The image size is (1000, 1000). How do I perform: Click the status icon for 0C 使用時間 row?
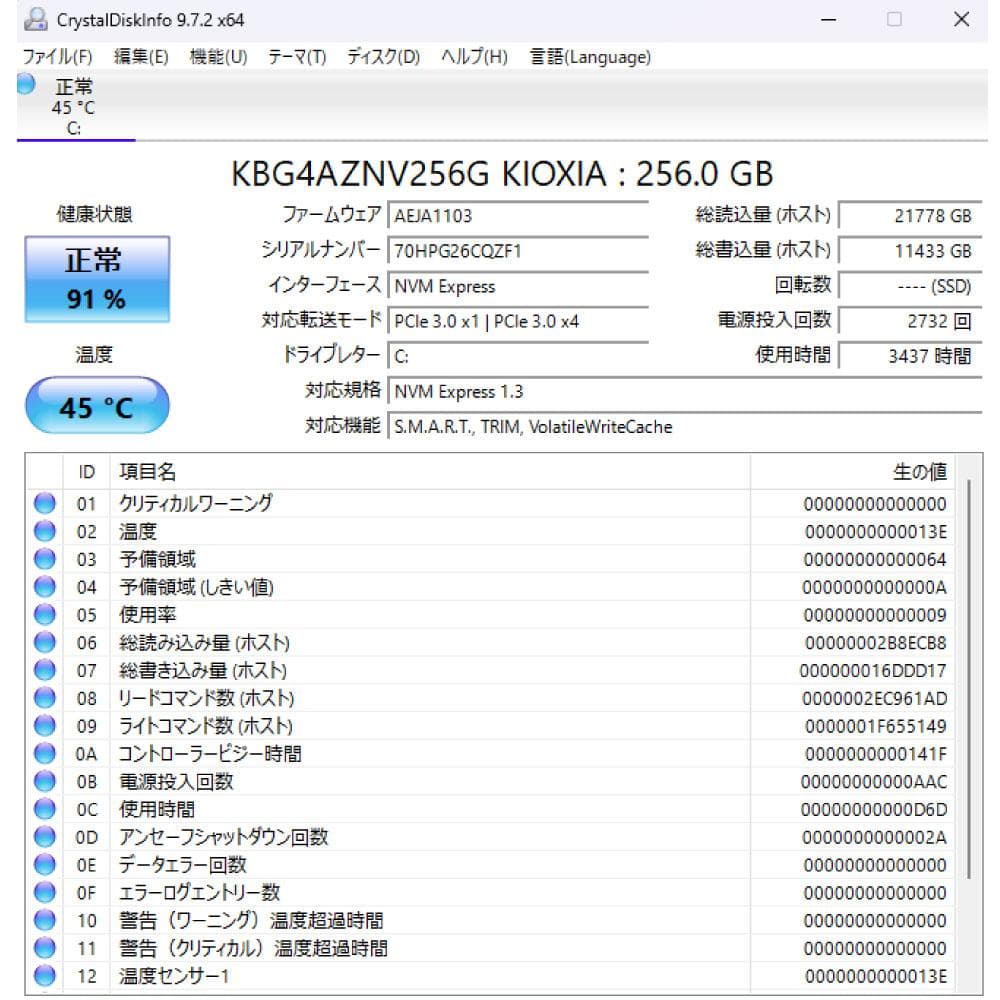45,809
